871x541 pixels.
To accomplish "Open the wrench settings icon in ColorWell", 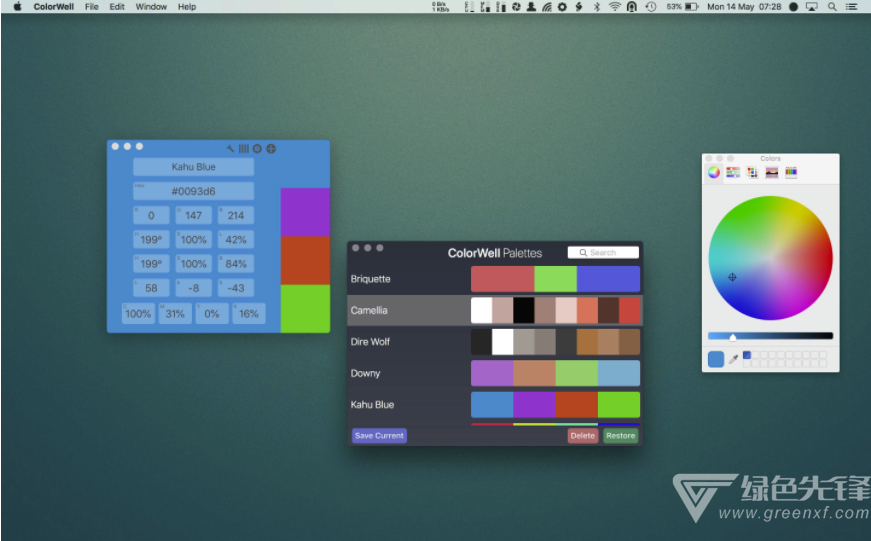I will 230,148.
